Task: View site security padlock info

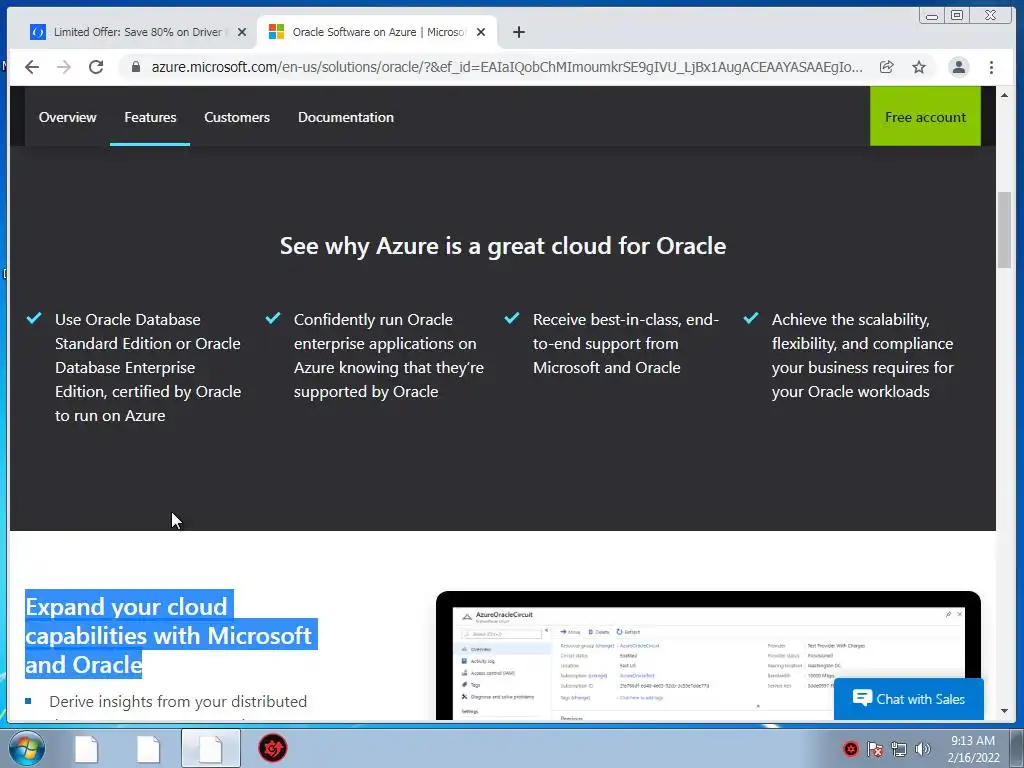Action: tap(136, 67)
